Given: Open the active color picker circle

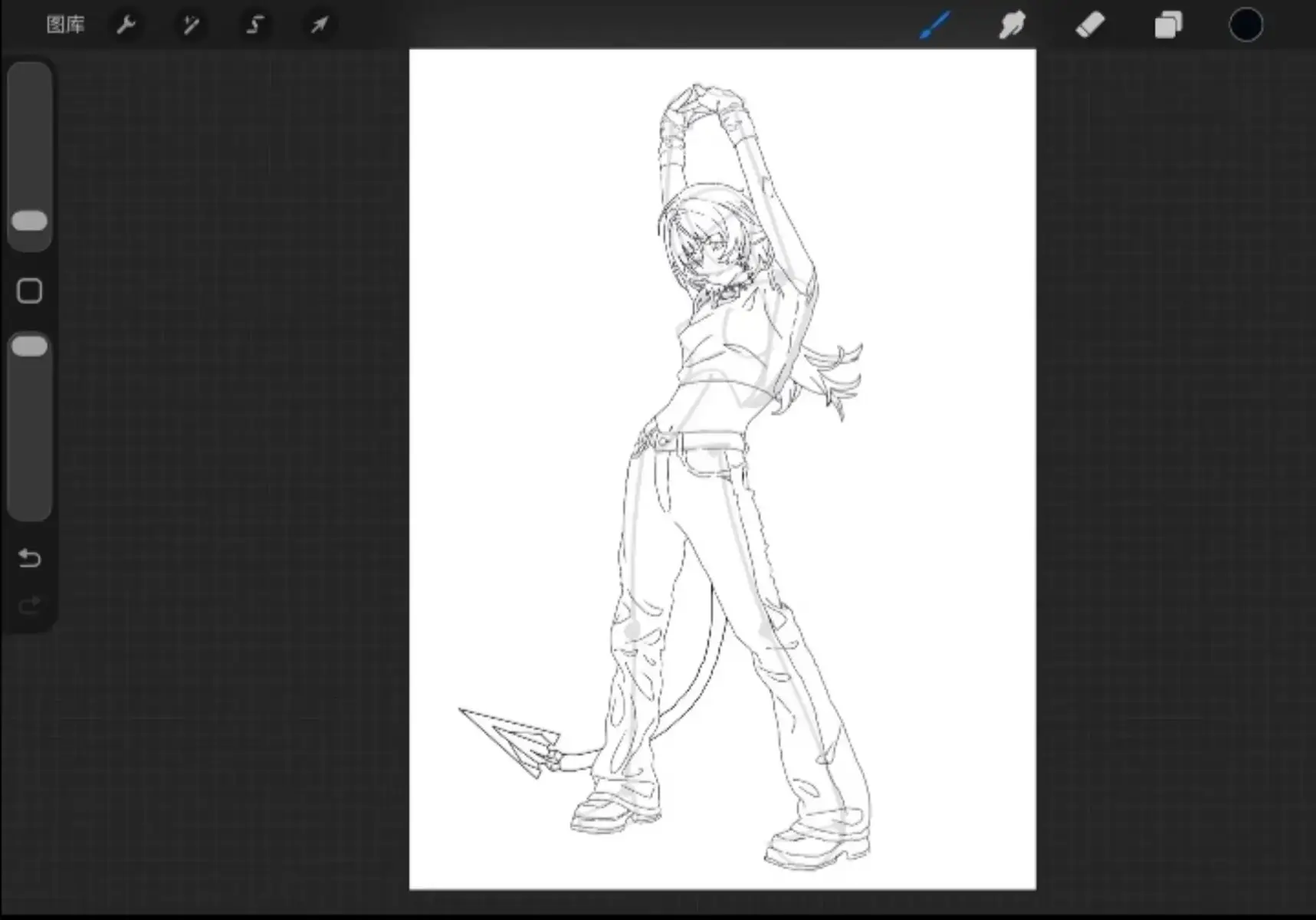Looking at the screenshot, I should [x=1246, y=25].
